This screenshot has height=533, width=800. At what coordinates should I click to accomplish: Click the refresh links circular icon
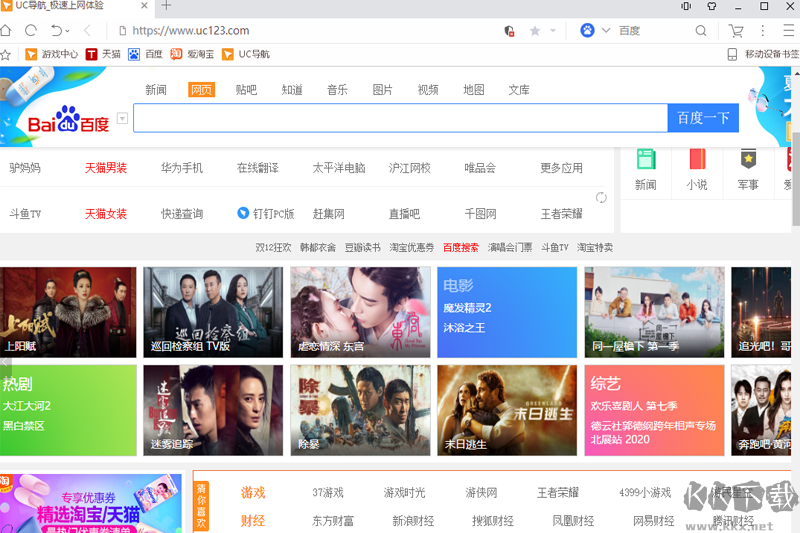pyautogui.click(x=601, y=197)
